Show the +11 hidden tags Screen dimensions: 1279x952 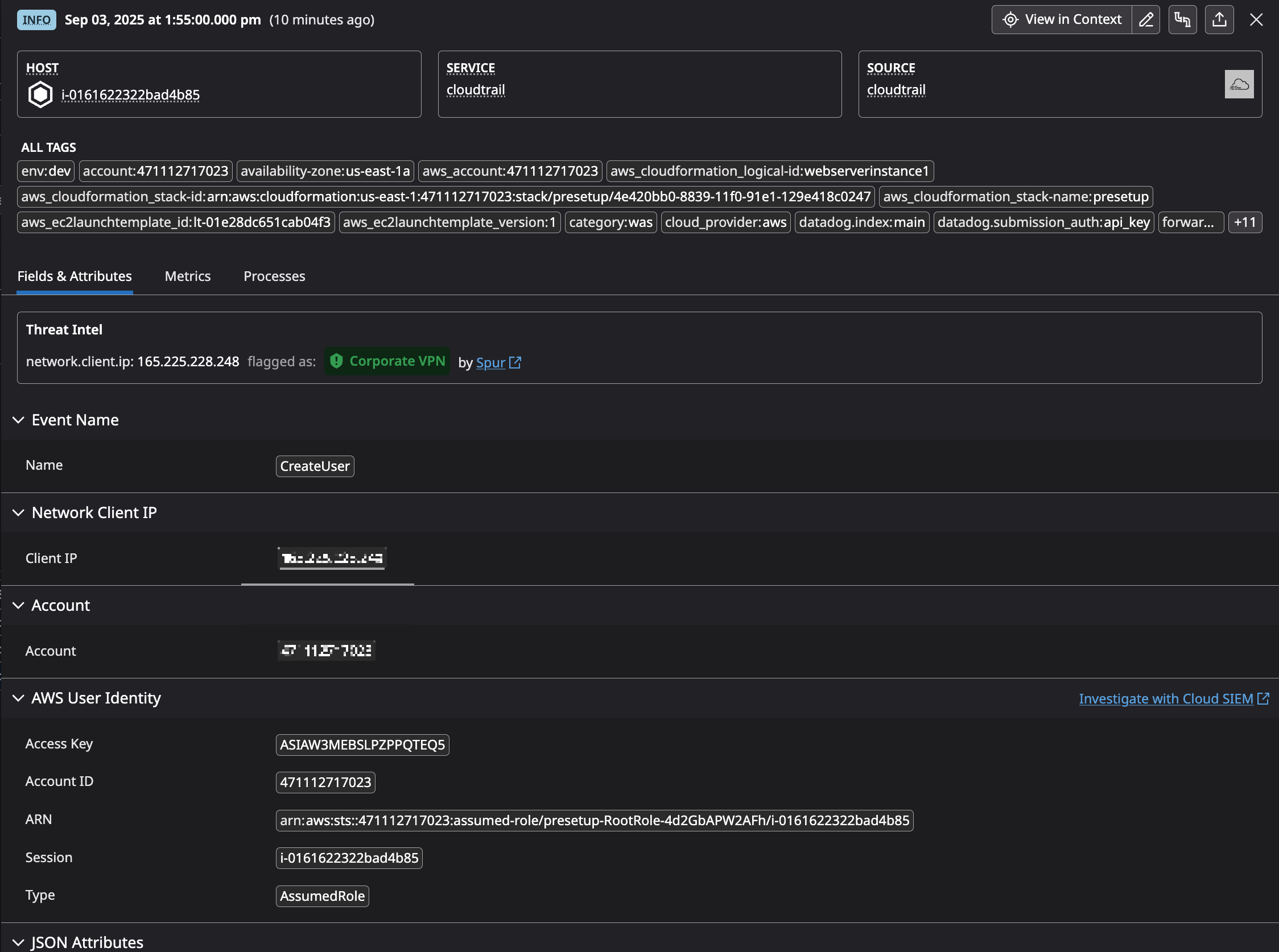[1244, 222]
